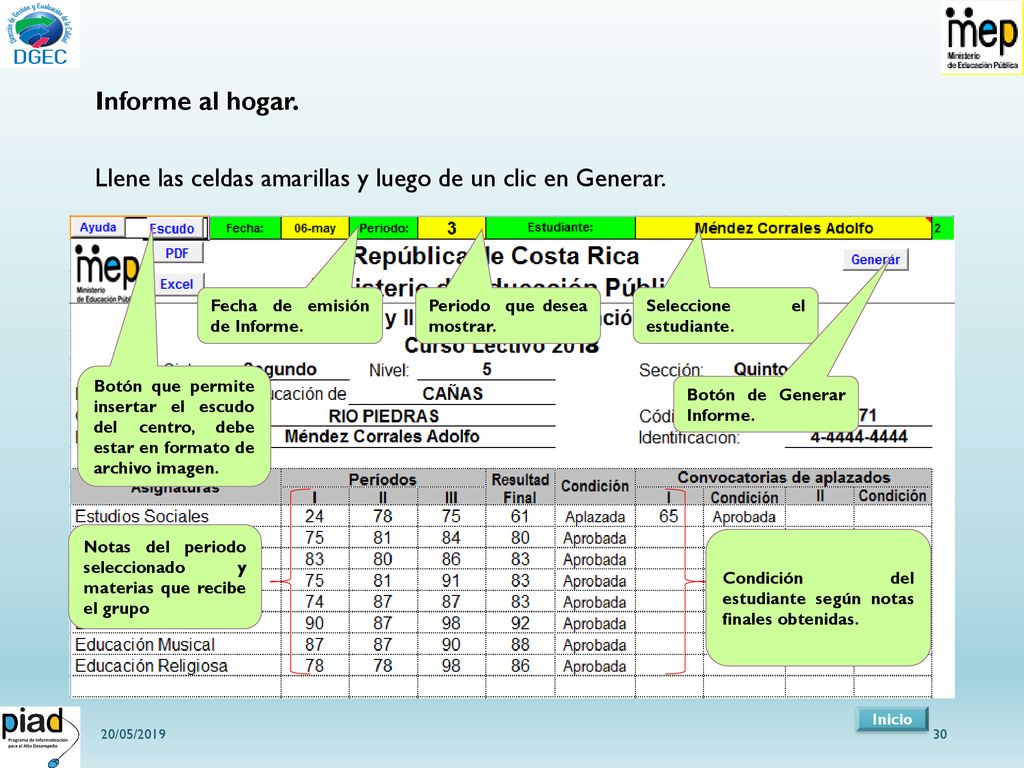1024x768 pixels.
Task: Click the identification number 4-4444-4444
Action: tap(858, 437)
